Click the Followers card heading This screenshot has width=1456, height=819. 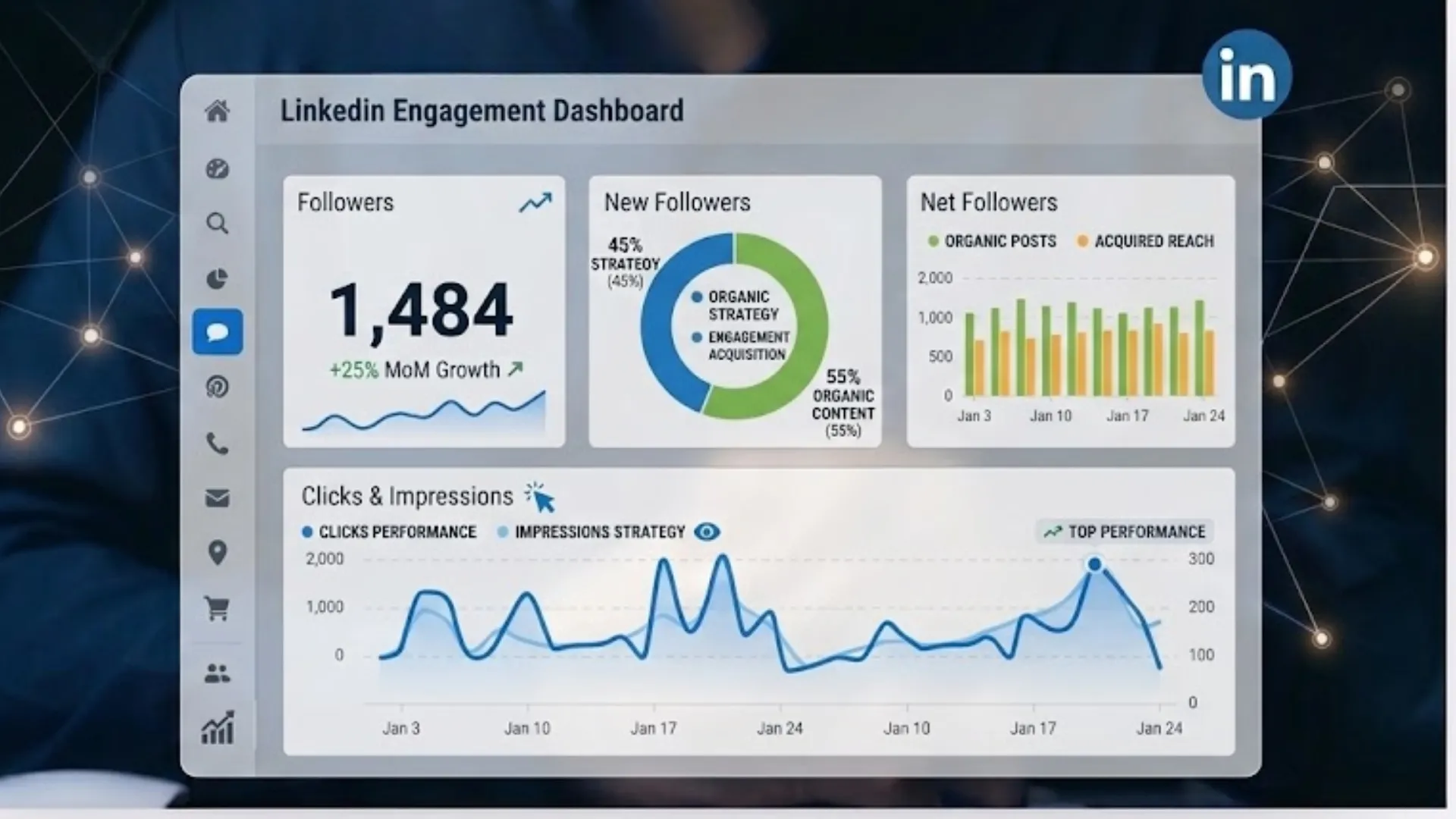point(346,202)
